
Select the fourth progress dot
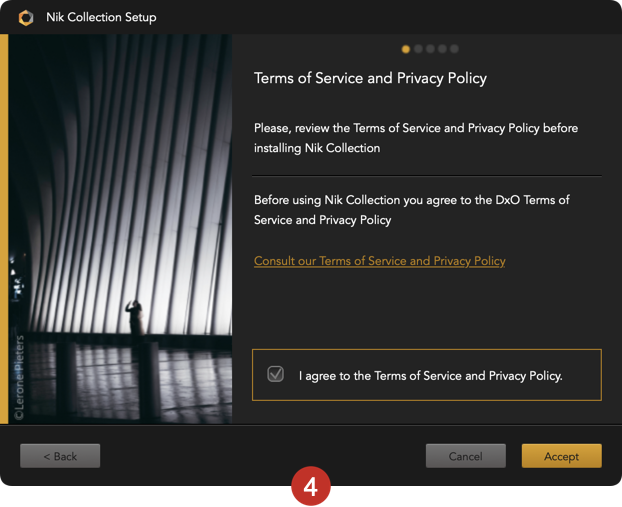(x=442, y=49)
